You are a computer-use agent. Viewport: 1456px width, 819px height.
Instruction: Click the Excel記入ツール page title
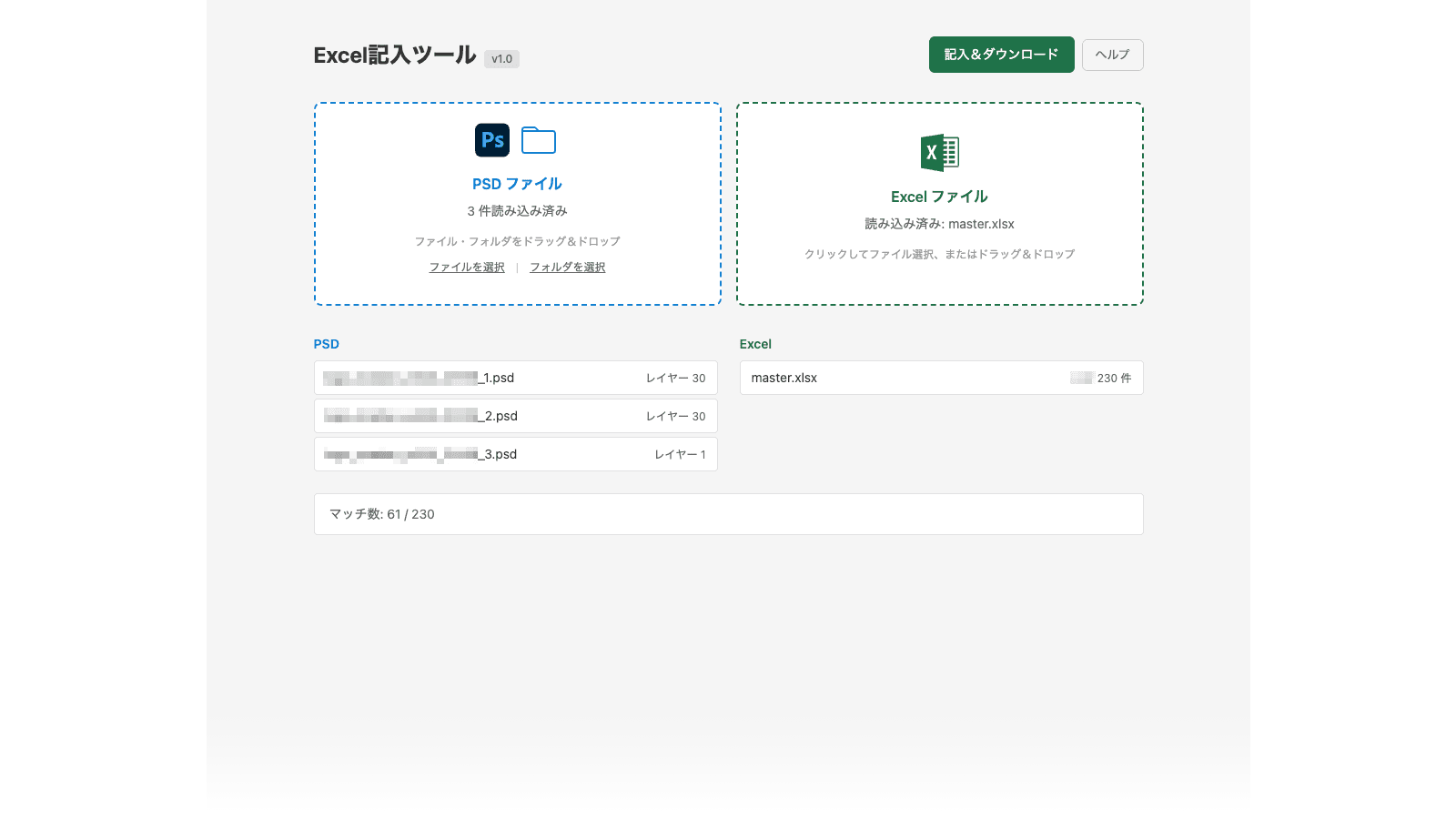pyautogui.click(x=395, y=56)
